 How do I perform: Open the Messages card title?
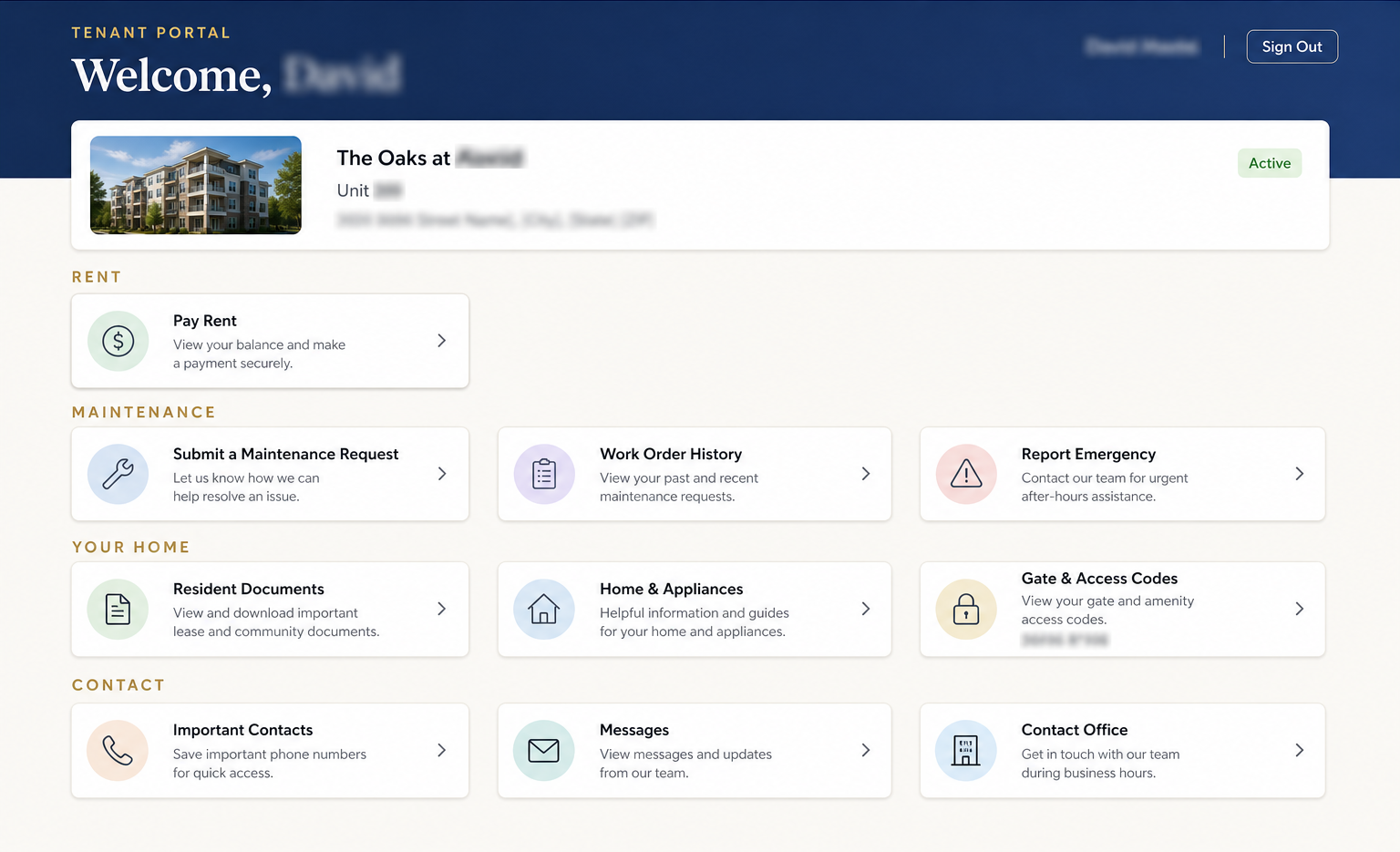coord(634,730)
